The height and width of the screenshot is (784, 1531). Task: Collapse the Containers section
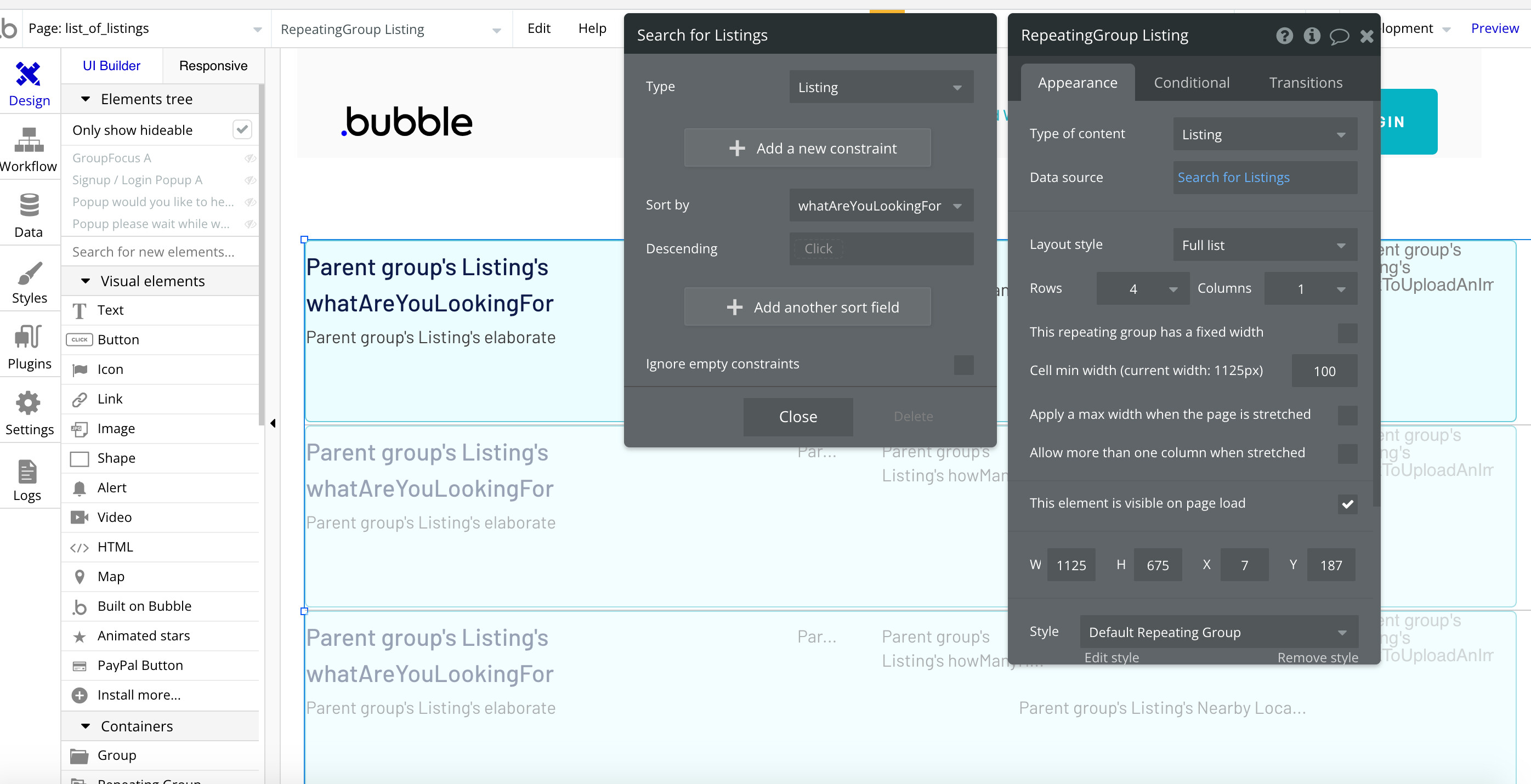pos(86,726)
